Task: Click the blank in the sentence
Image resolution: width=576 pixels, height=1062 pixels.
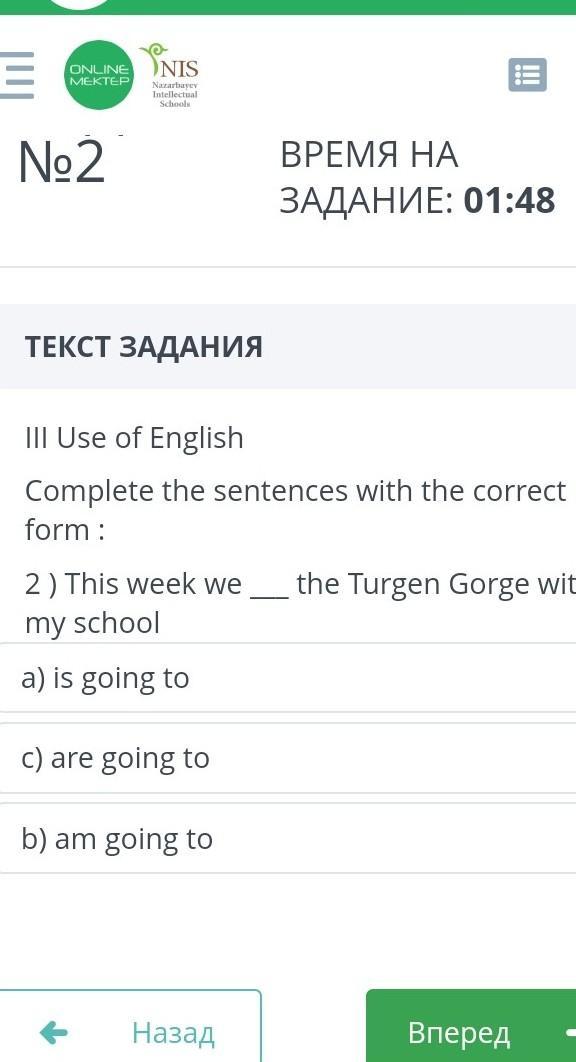Action: 269,586
